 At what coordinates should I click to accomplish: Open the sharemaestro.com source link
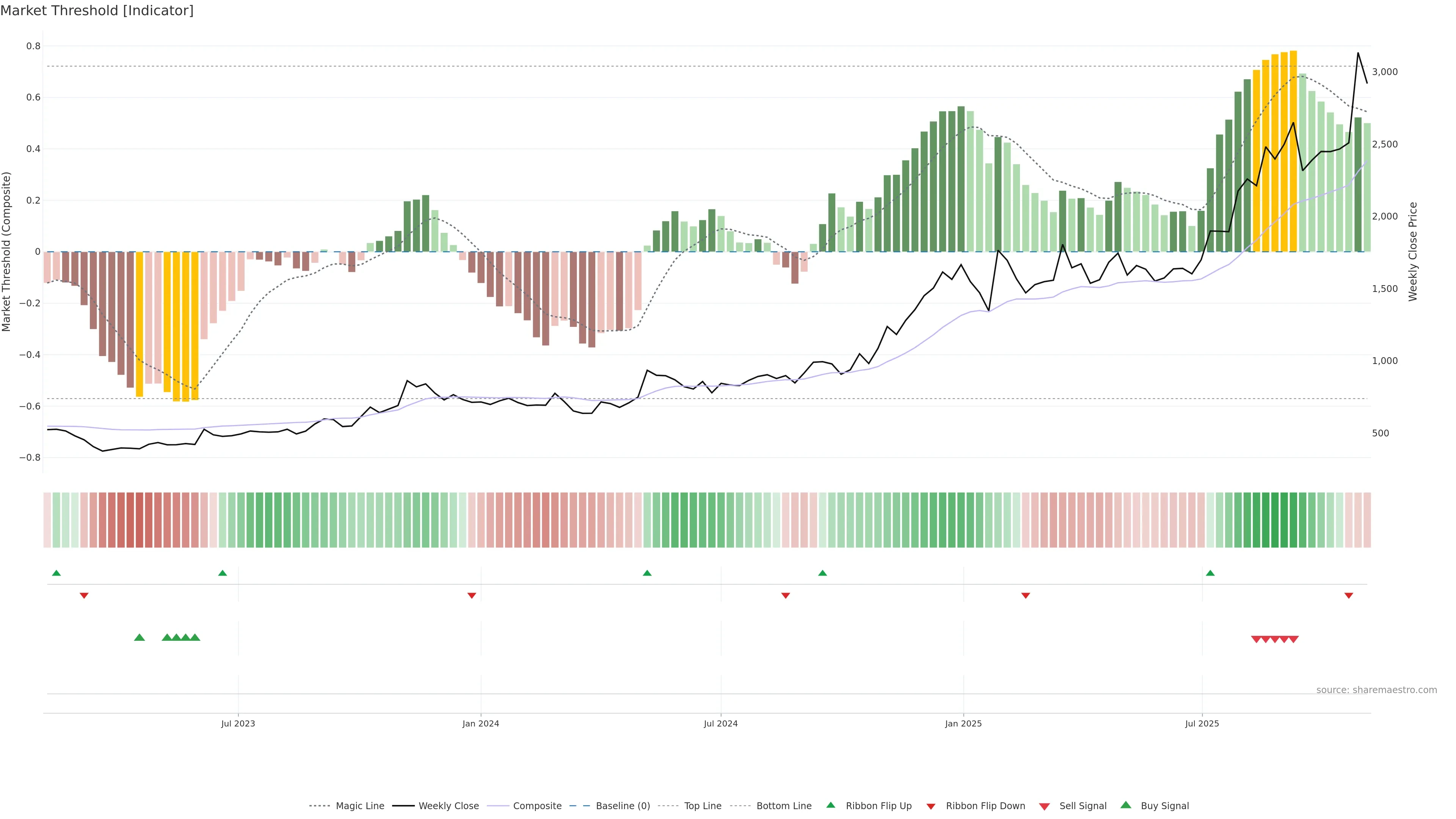tap(1376, 690)
